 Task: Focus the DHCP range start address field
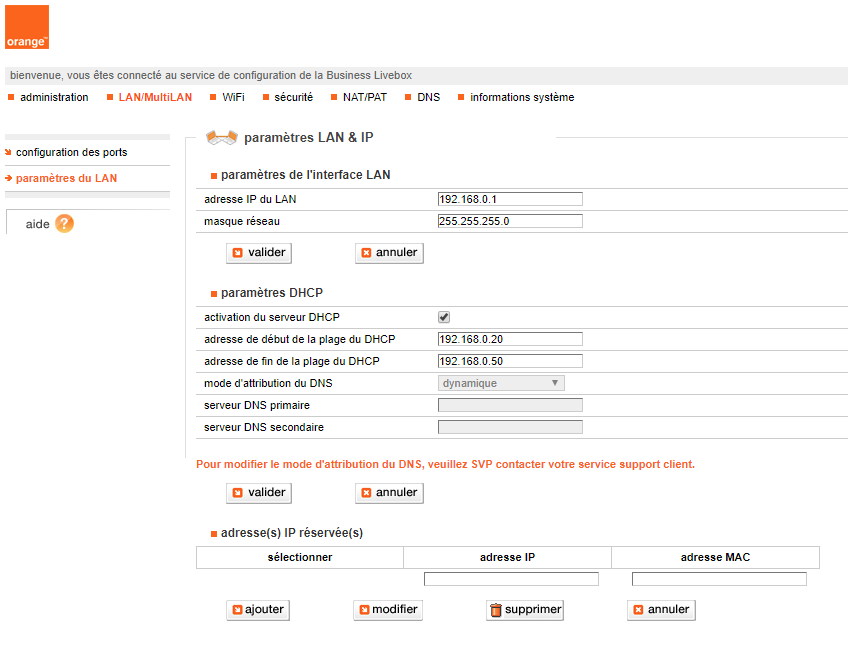[510, 340]
